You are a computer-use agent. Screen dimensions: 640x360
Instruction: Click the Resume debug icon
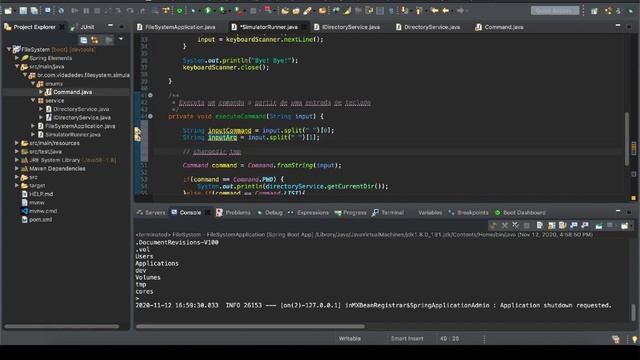tap(75, 11)
